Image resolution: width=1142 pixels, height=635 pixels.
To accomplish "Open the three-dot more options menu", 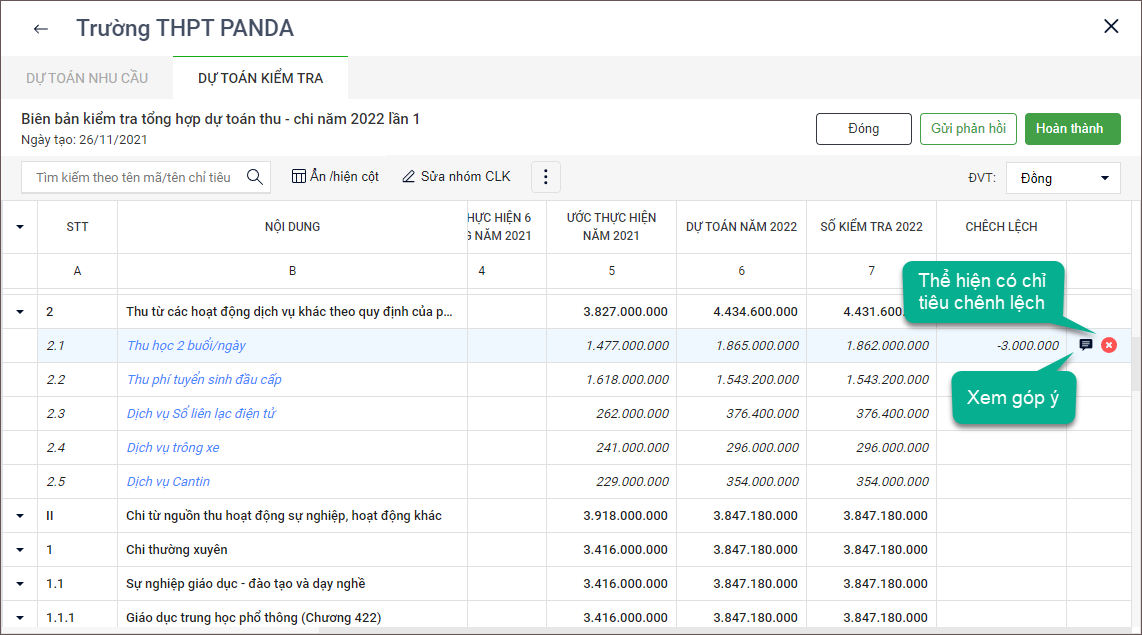I will 546,177.
